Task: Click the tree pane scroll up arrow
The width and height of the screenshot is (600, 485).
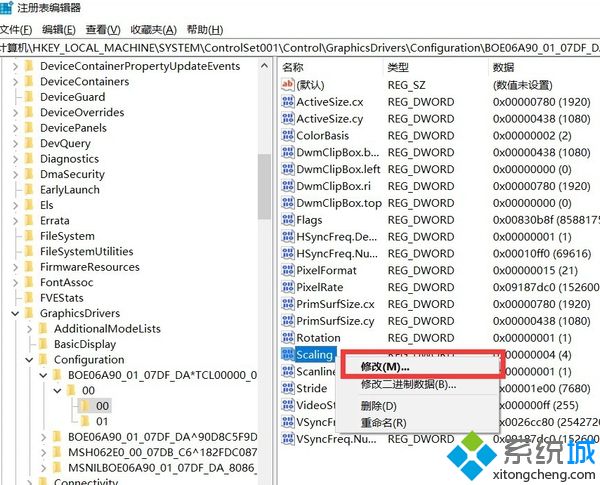Action: (264, 66)
